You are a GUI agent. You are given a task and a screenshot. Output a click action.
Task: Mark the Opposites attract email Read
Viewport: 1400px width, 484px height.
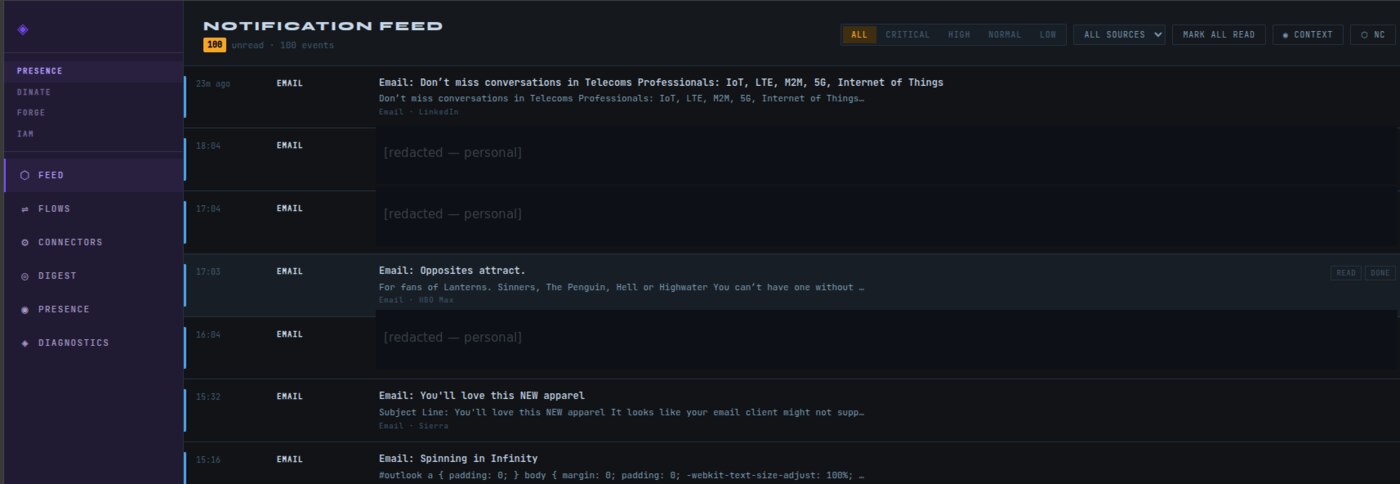click(x=1346, y=273)
